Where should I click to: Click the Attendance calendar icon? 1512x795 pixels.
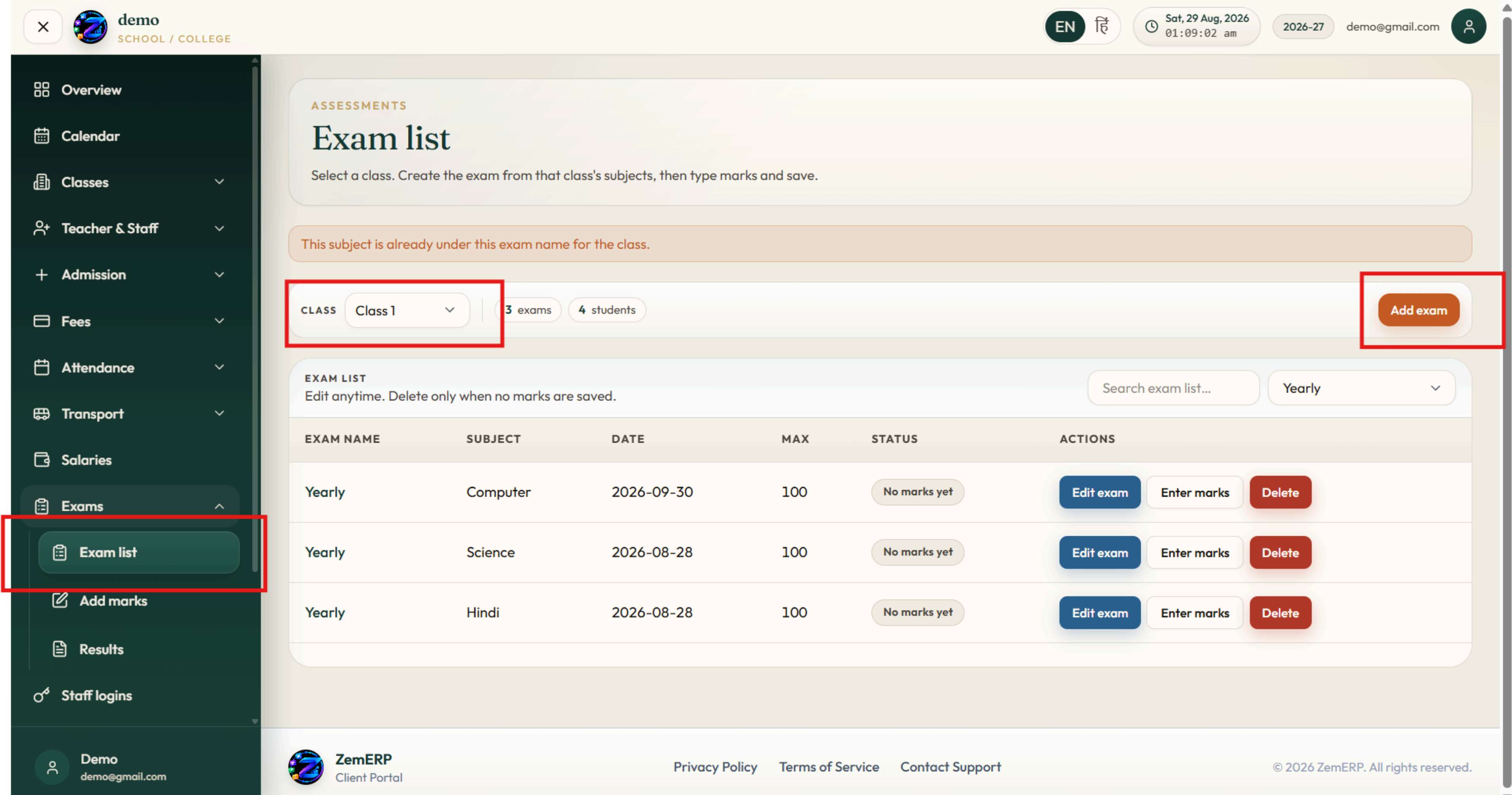pyautogui.click(x=42, y=367)
